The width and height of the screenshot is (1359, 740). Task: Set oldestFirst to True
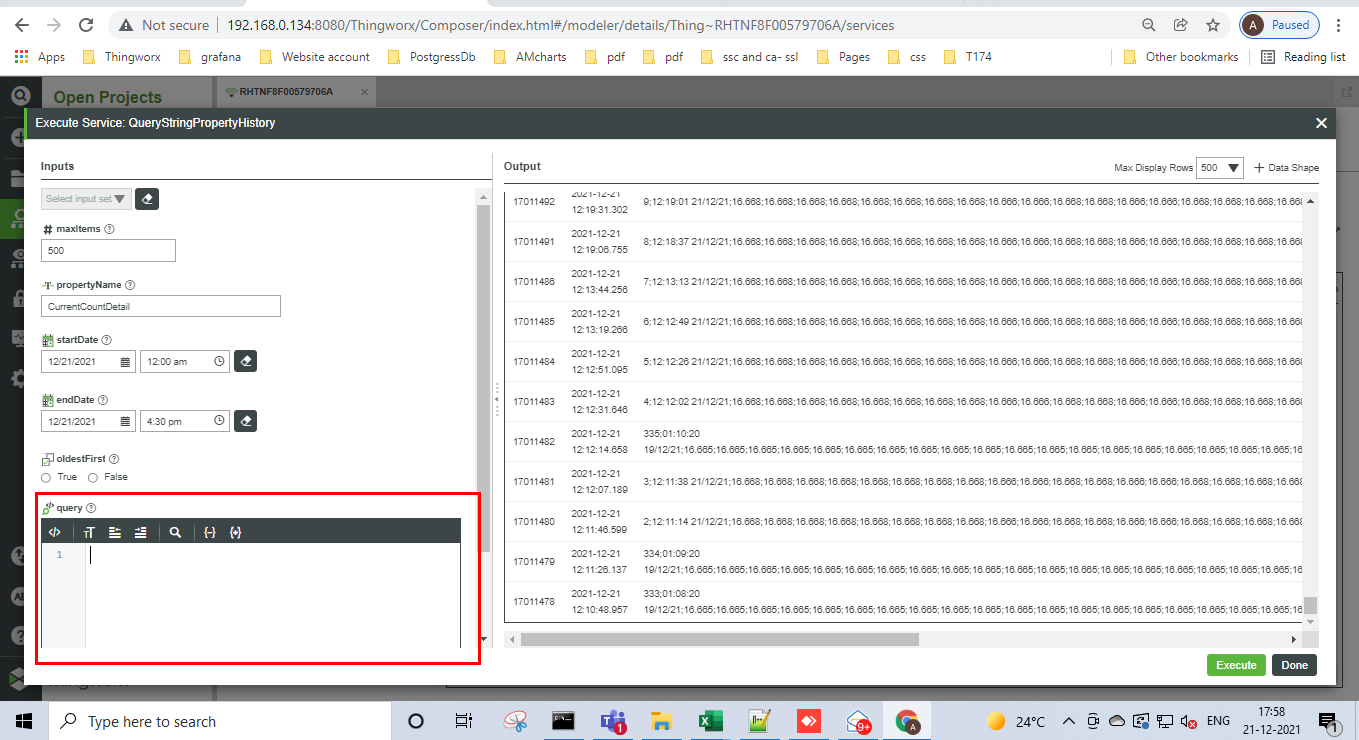click(x=46, y=478)
